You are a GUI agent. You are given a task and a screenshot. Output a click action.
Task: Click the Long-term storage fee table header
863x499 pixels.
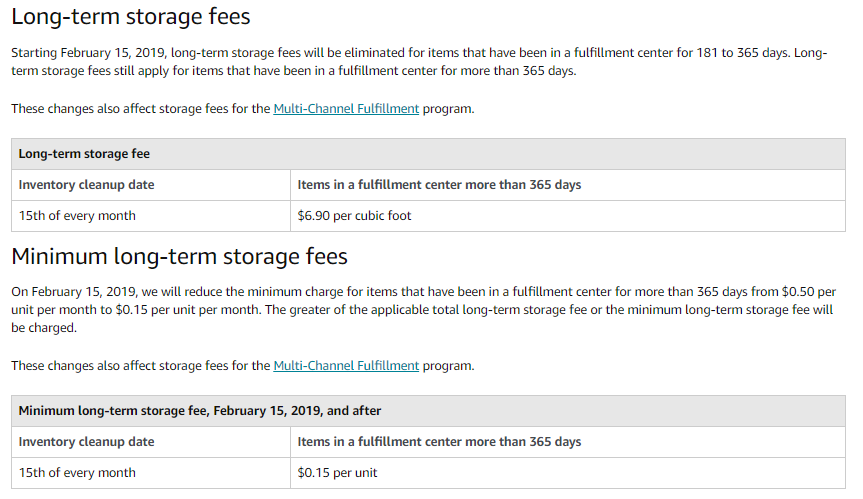[428, 154]
